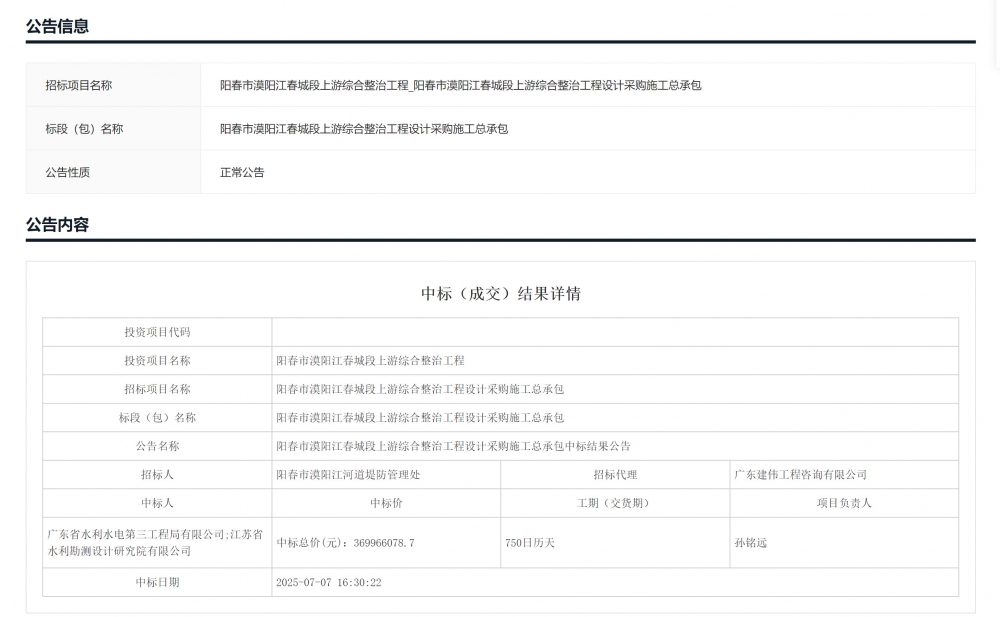Click the 标段（包）名称 label in the detail table
This screenshot has width=1000, height=617.
[158, 418]
